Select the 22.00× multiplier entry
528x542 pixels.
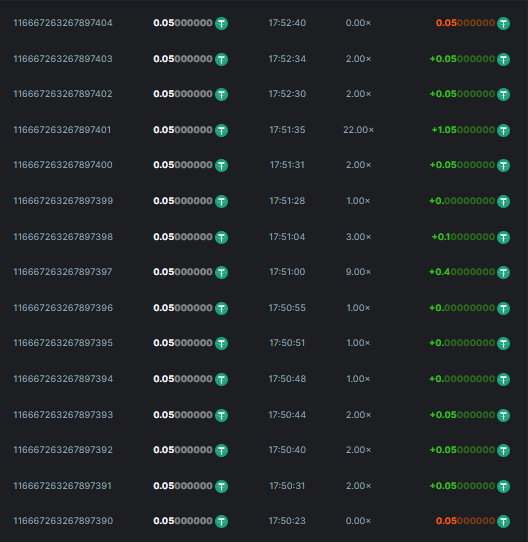(358, 130)
